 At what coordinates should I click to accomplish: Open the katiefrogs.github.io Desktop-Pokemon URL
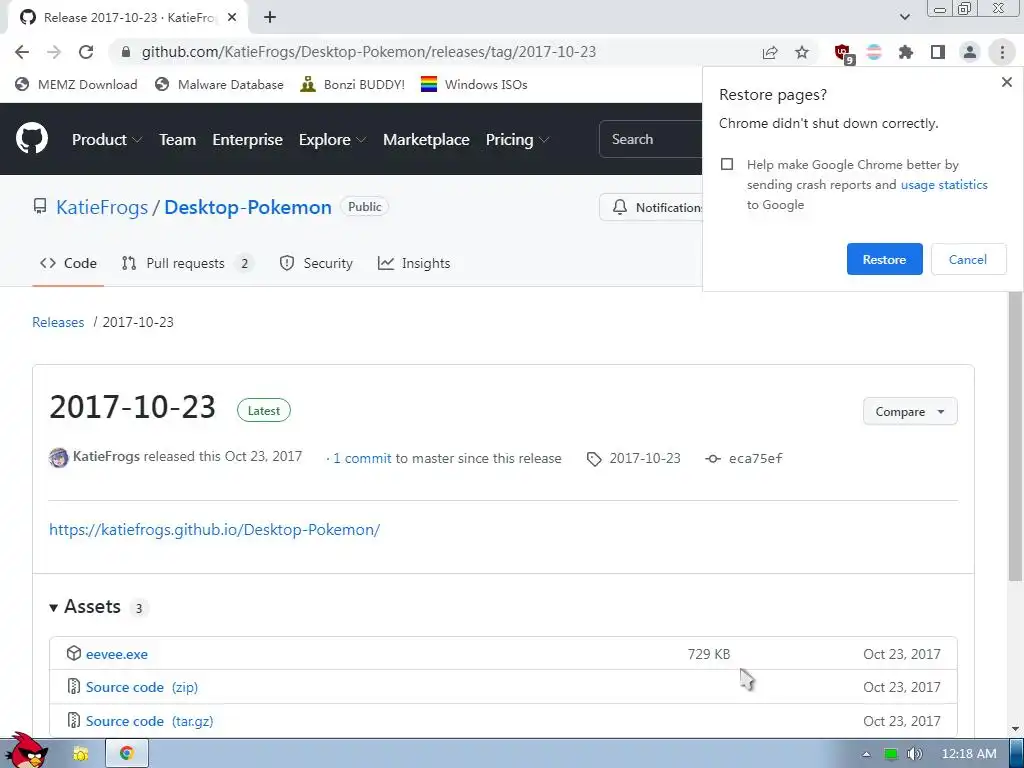point(214,530)
